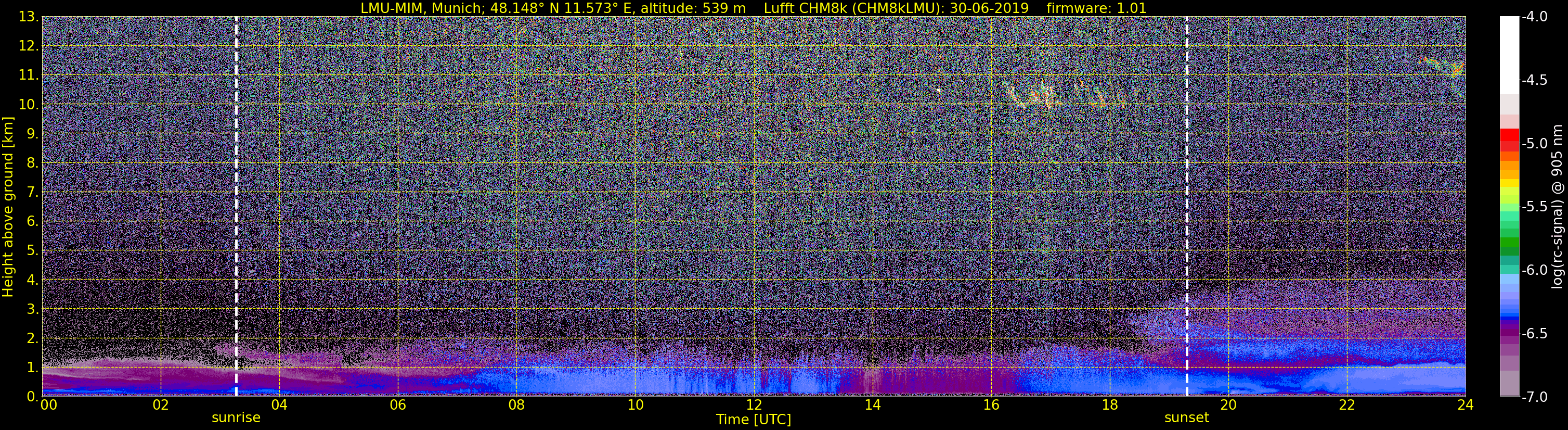Click the sunrise dashed vertical line
The height and width of the screenshot is (430, 1568).
[236, 207]
